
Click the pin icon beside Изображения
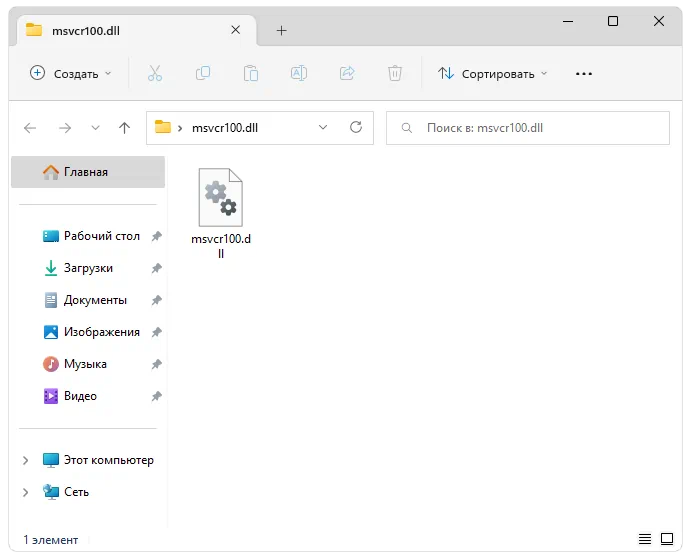157,332
